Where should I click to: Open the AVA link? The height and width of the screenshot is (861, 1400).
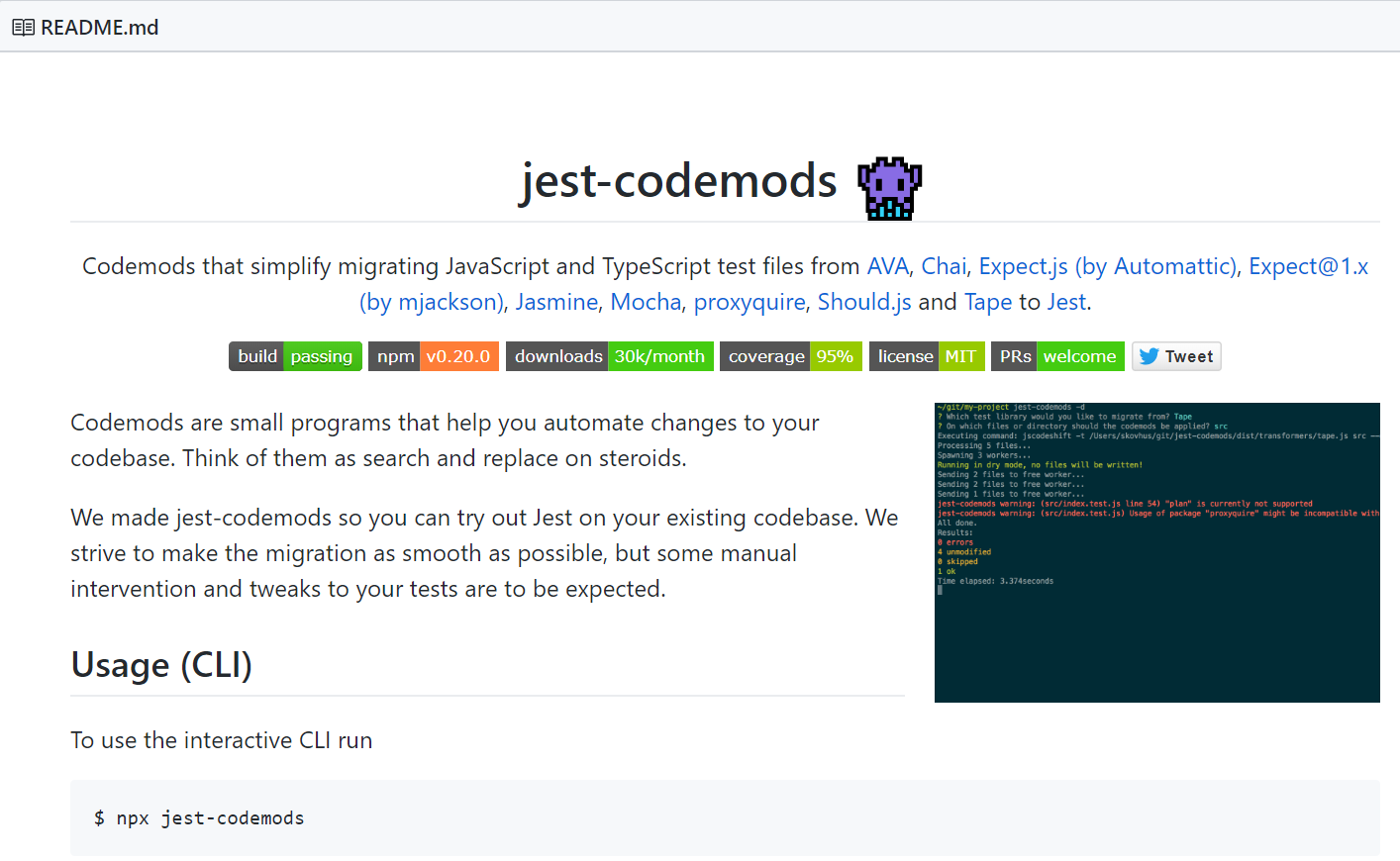888,266
